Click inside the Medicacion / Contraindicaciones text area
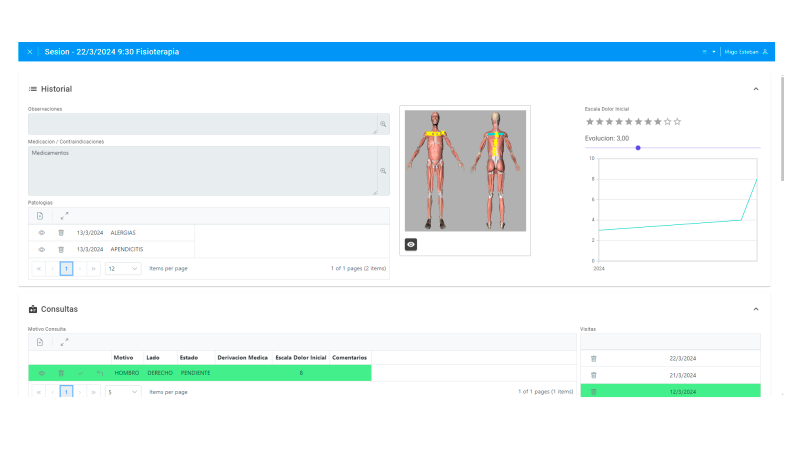Screen dimensions: 800x449 [200, 171]
